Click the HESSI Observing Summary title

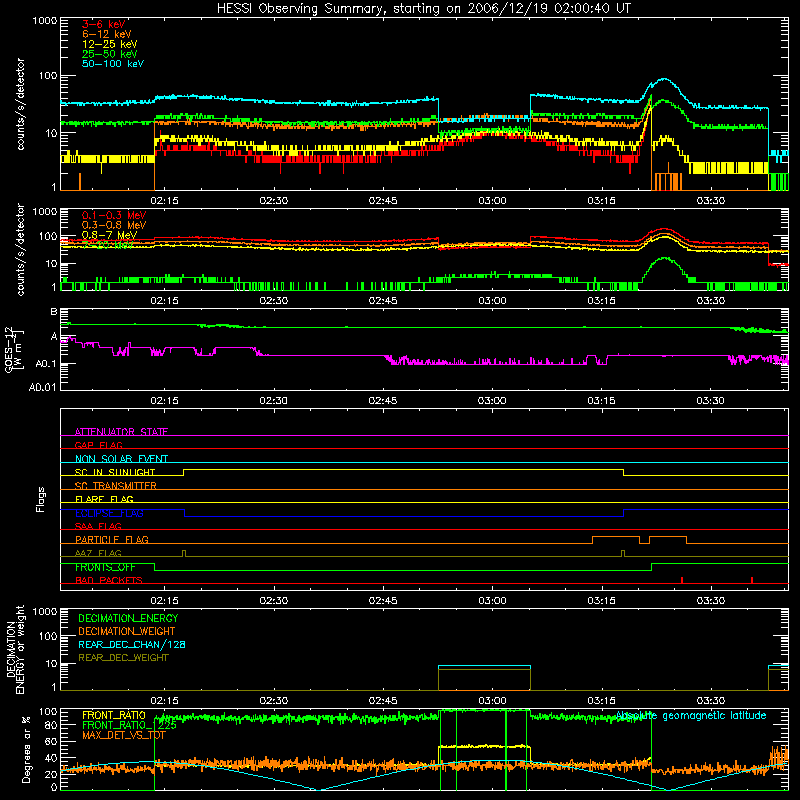(x=424, y=9)
